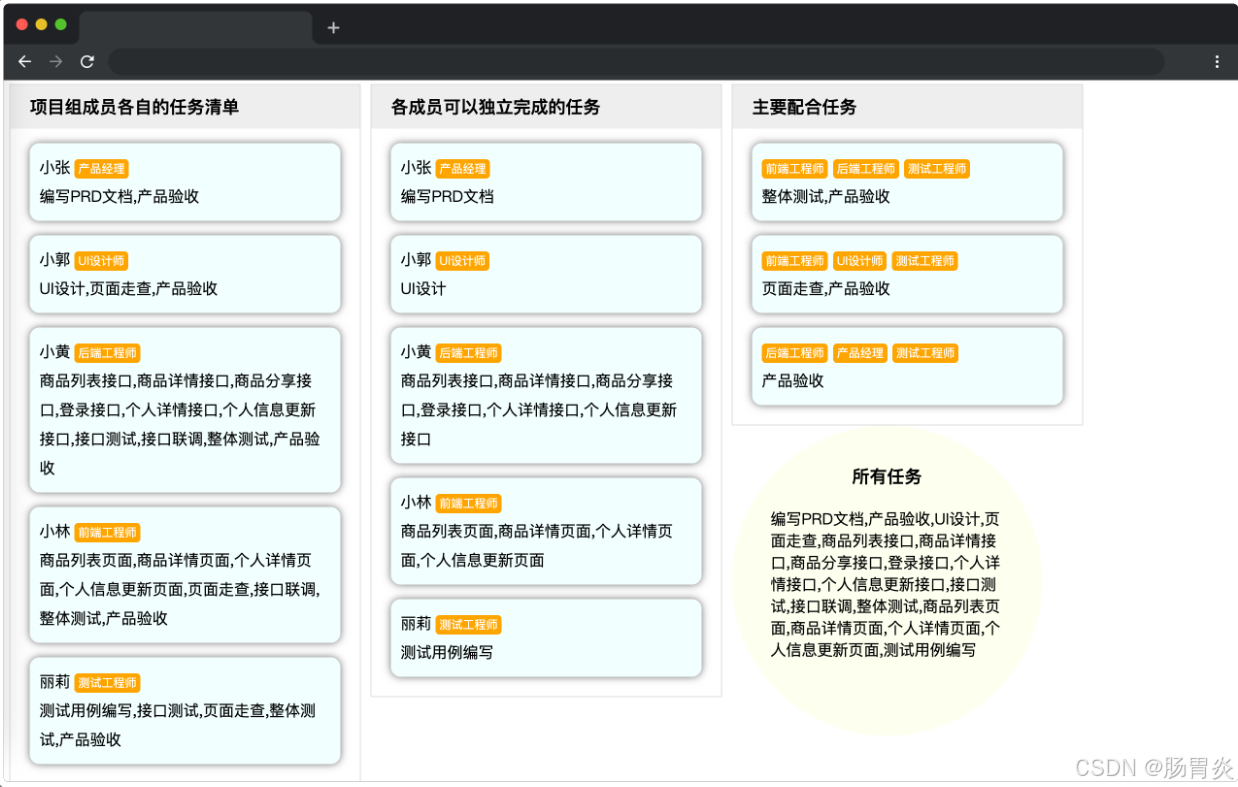Click 小黄's full task list text ending 产品验收
Image resolution: width=1238 pixels, height=787 pixels.
click(x=180, y=424)
